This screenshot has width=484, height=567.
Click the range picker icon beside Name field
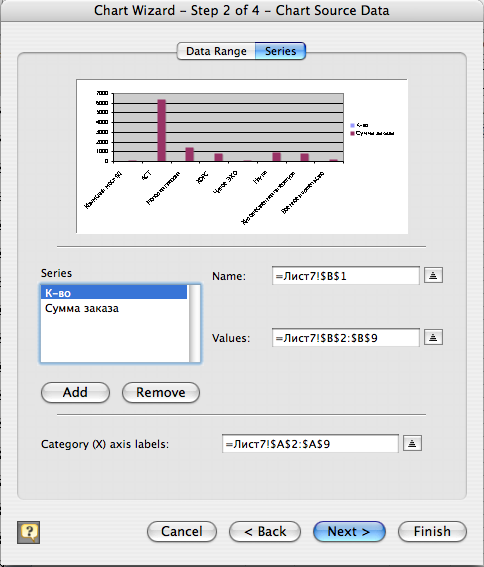[433, 276]
